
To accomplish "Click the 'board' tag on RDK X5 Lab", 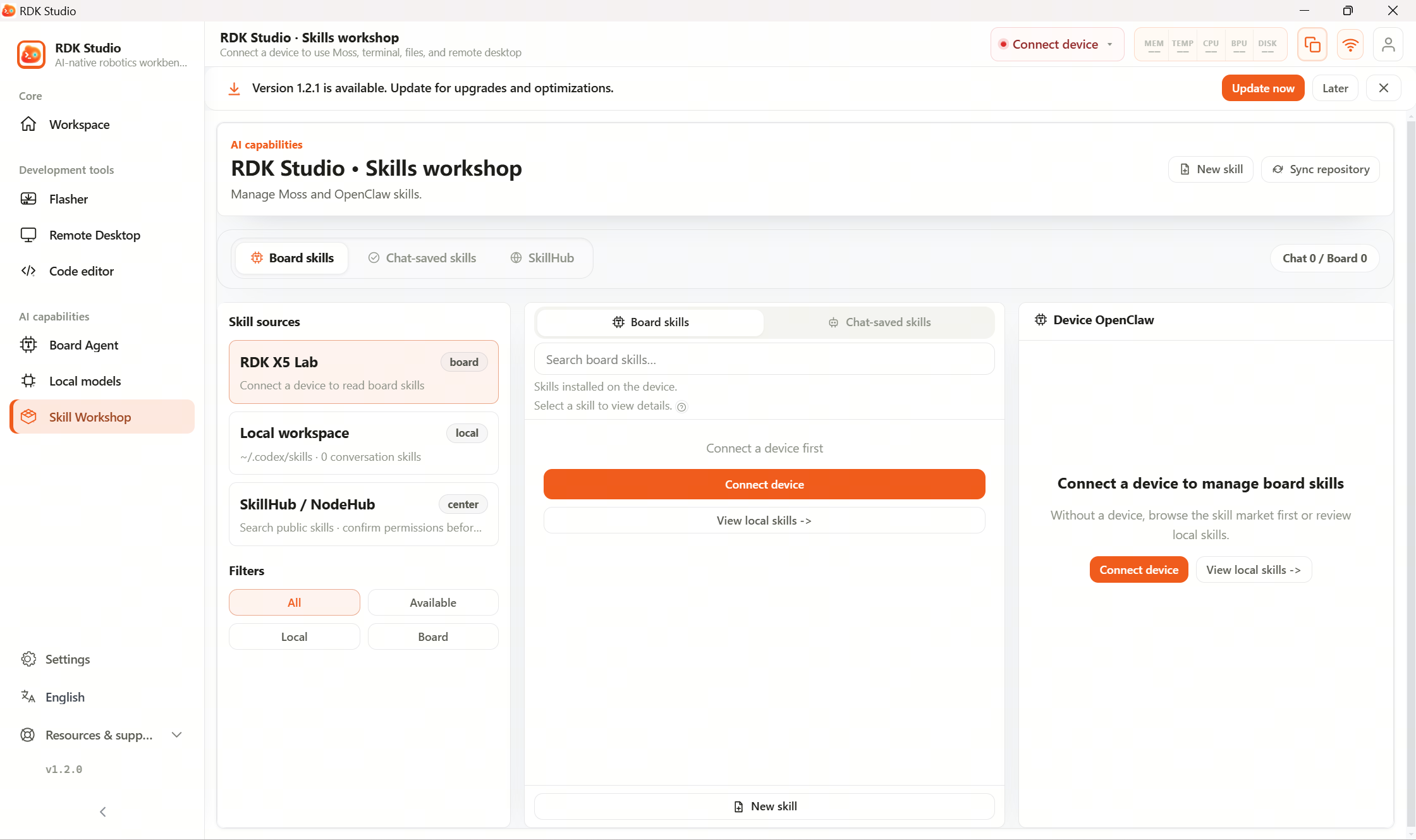I will tap(464, 362).
